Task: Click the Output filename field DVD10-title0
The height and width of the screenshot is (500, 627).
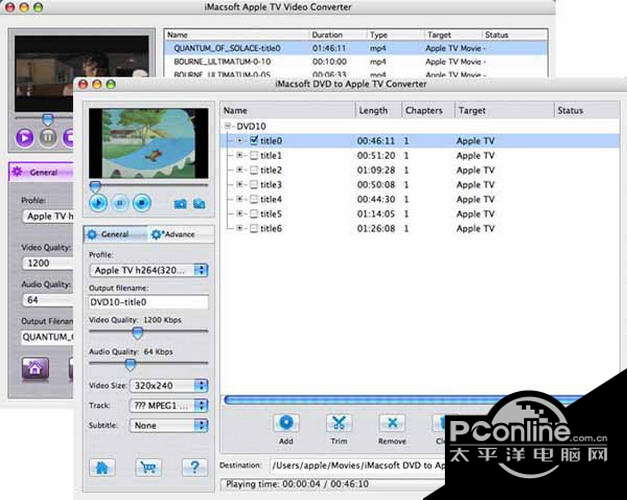Action: 148,302
